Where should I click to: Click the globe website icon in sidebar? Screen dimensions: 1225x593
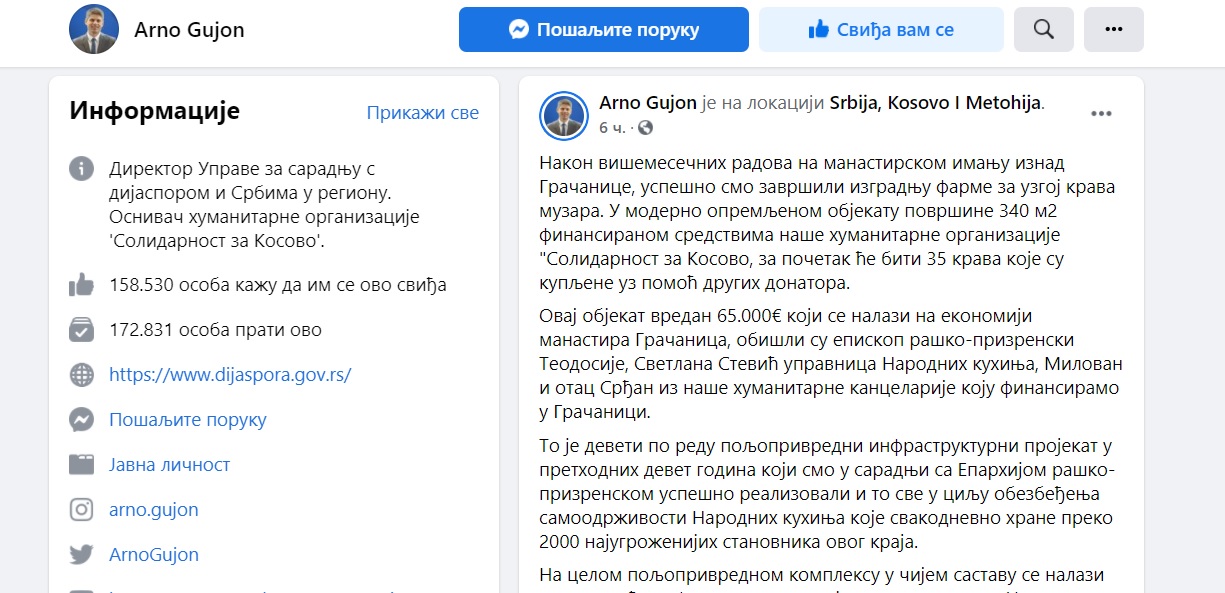(x=82, y=375)
